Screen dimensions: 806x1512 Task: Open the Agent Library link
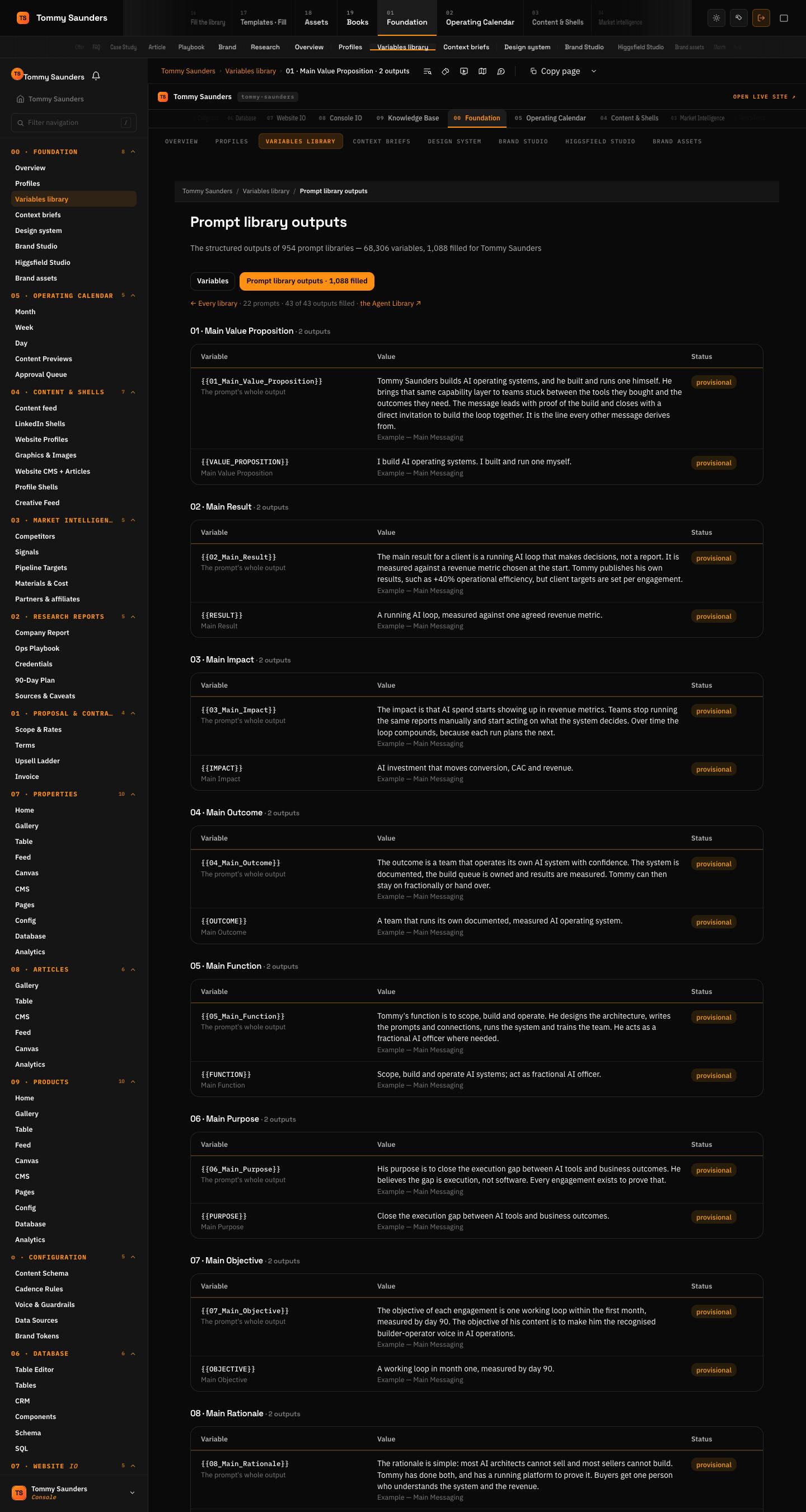pyautogui.click(x=391, y=304)
